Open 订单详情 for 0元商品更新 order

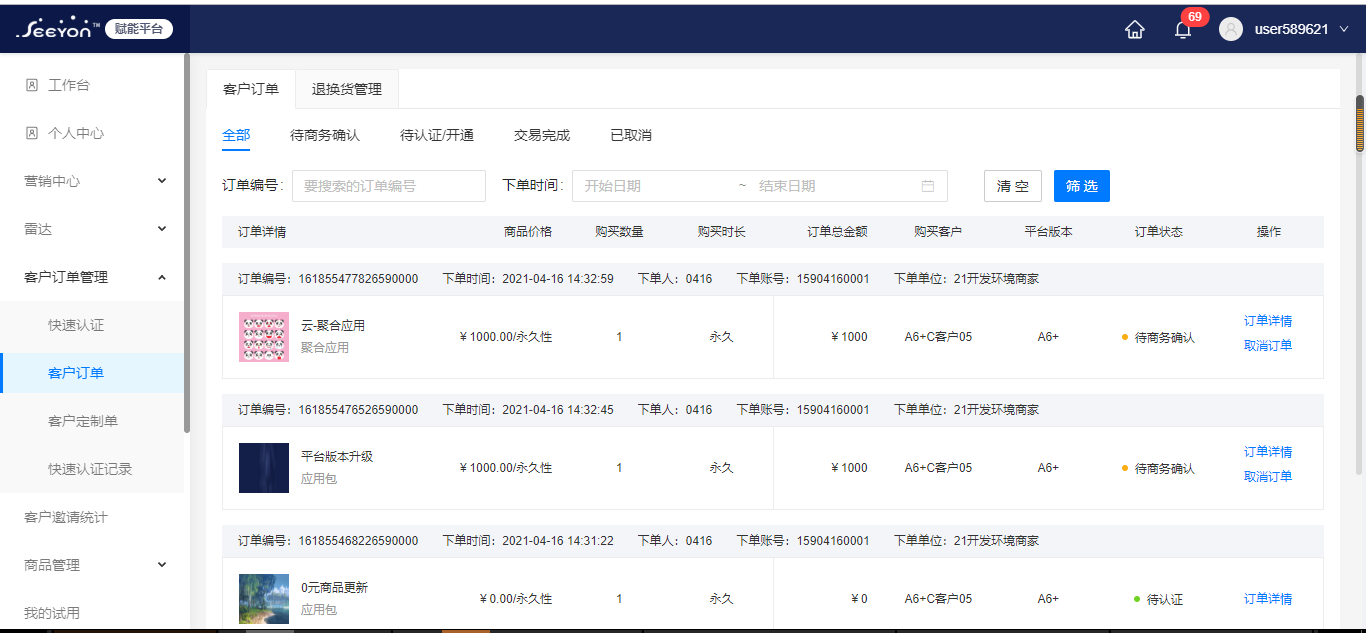[1268, 599]
